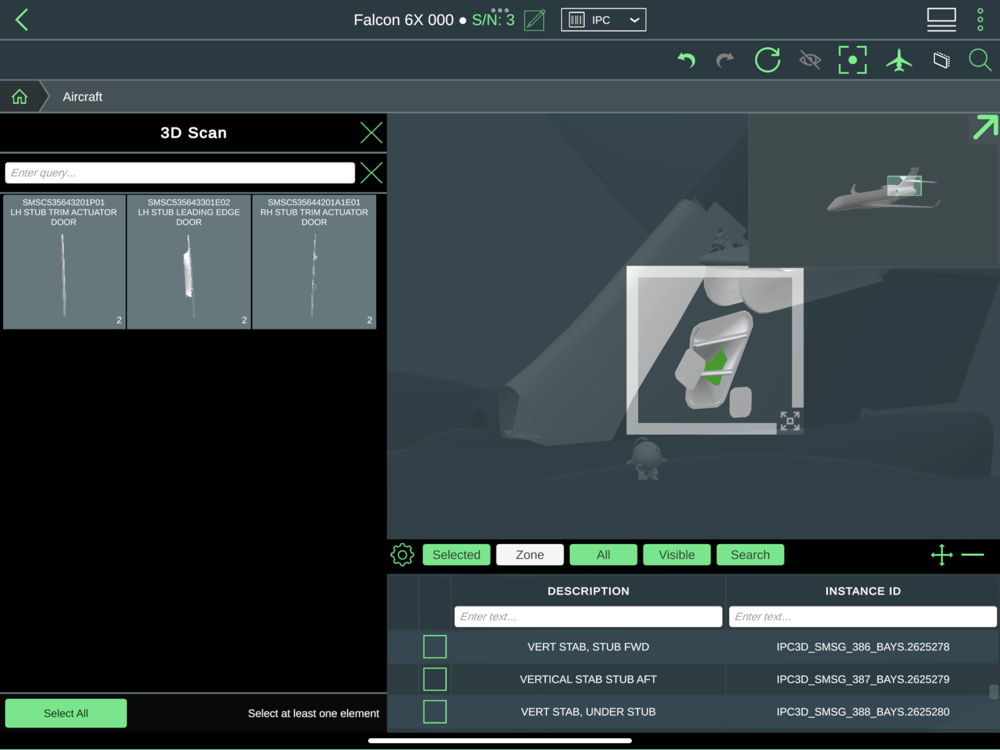The width and height of the screenshot is (1000, 750).
Task: Collapse the table with the minus icon
Action: click(973, 555)
